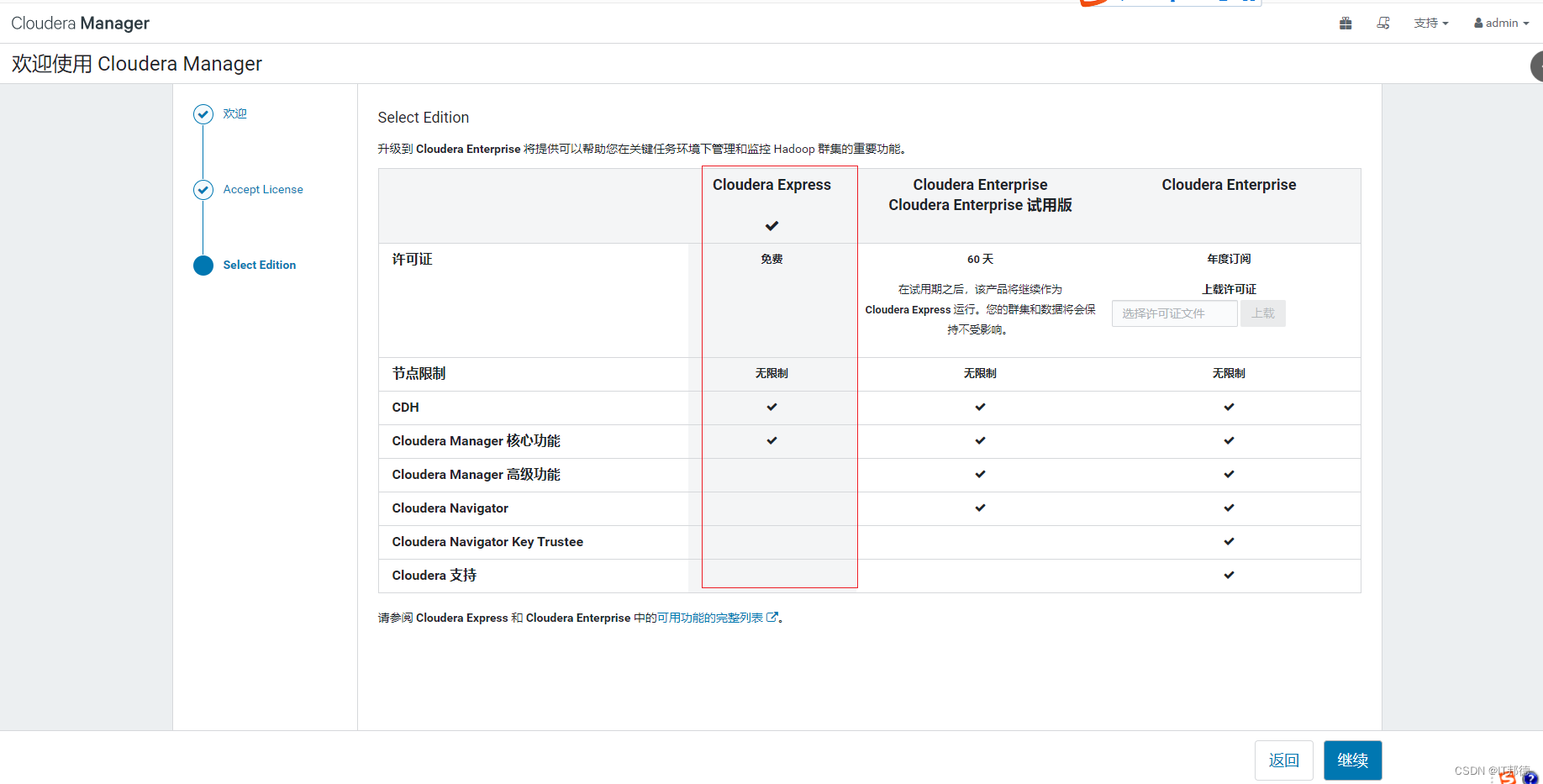Viewport: 1543px width, 784px height.
Task: Click the 欢迎 step check circle icon
Action: (203, 114)
